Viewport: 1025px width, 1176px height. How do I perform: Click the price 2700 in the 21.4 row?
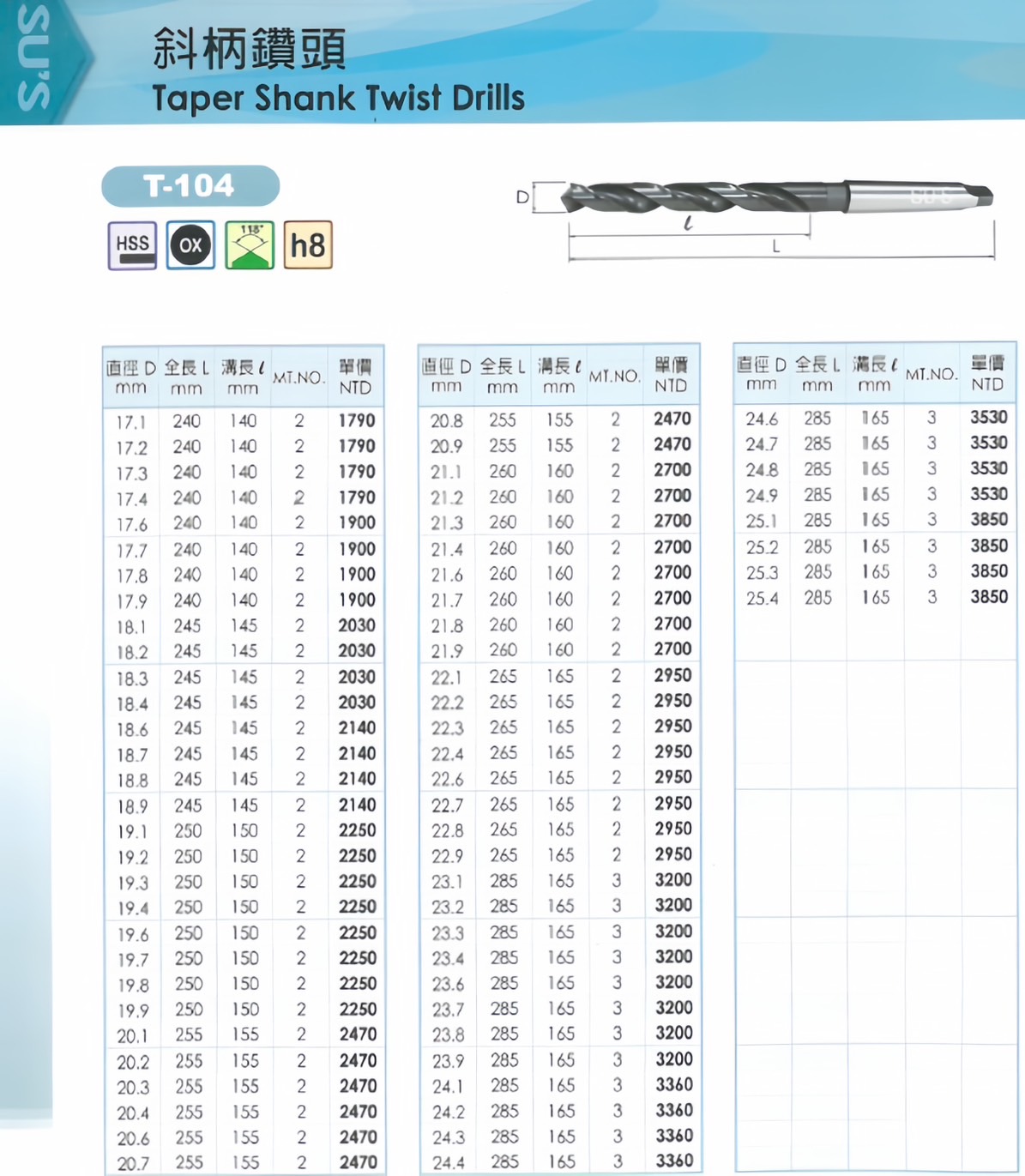[672, 546]
